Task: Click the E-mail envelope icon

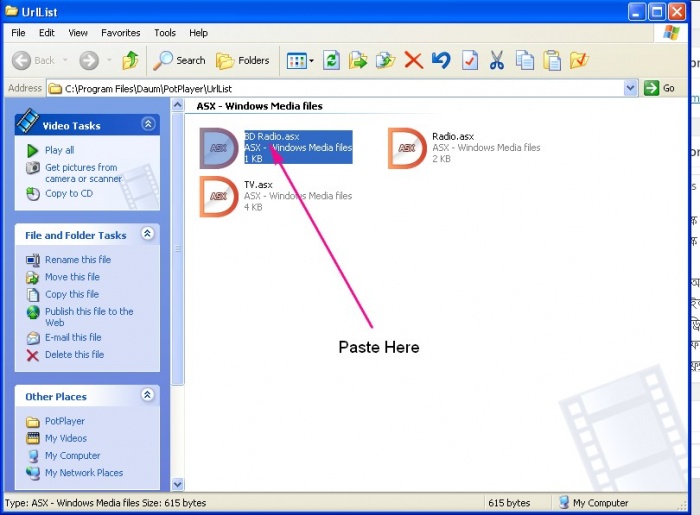Action: (x=33, y=338)
